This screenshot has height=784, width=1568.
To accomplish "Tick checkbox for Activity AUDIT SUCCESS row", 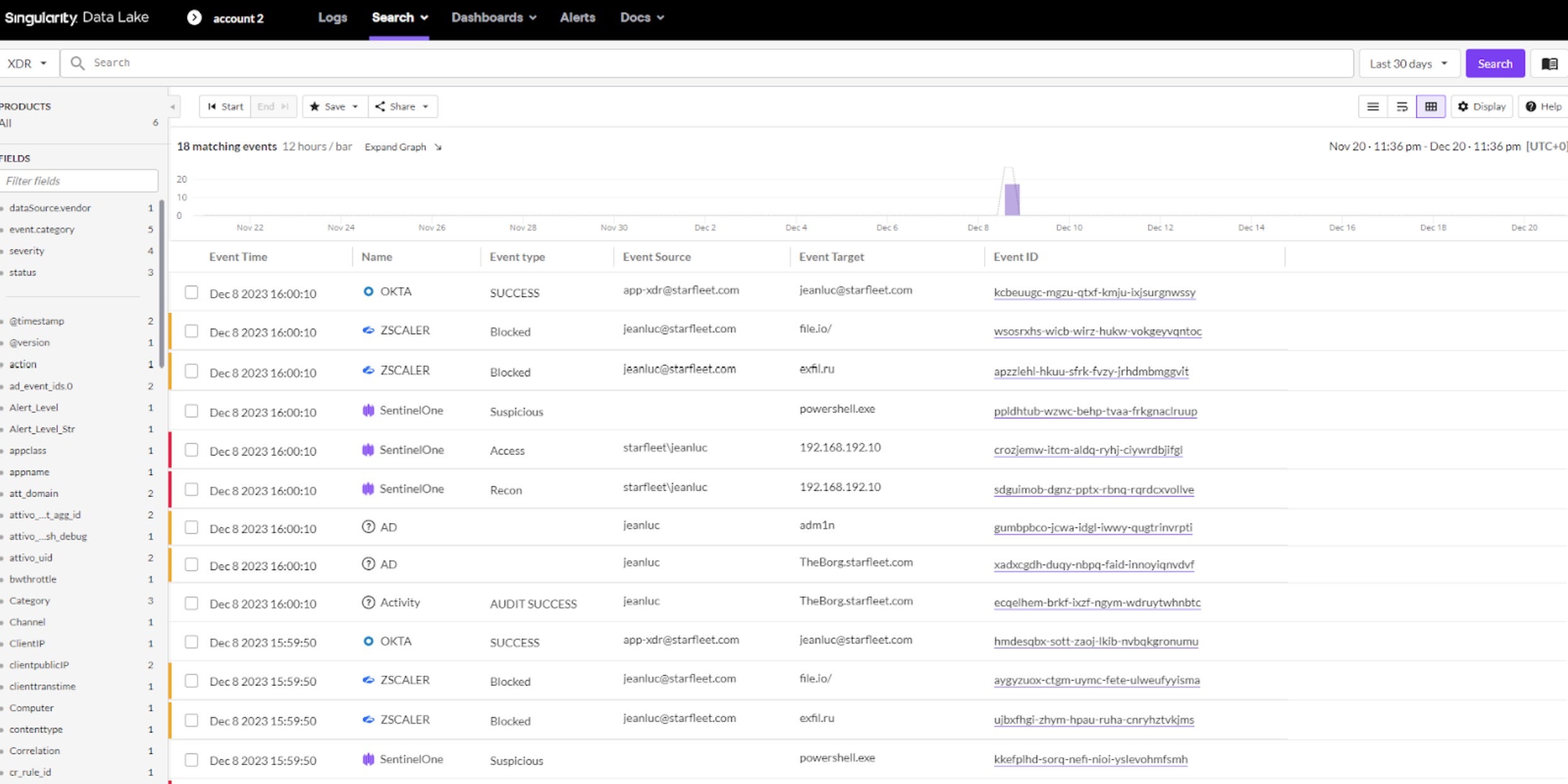I will click(191, 603).
